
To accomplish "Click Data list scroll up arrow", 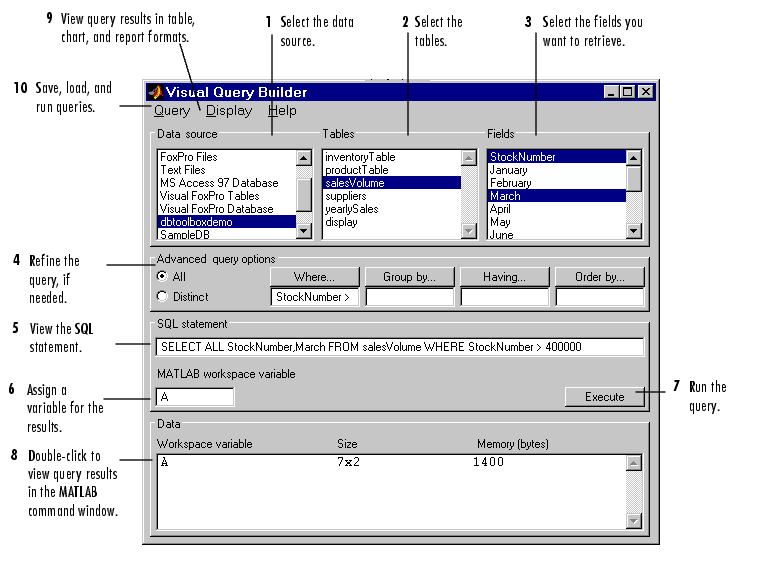I will [x=633, y=463].
